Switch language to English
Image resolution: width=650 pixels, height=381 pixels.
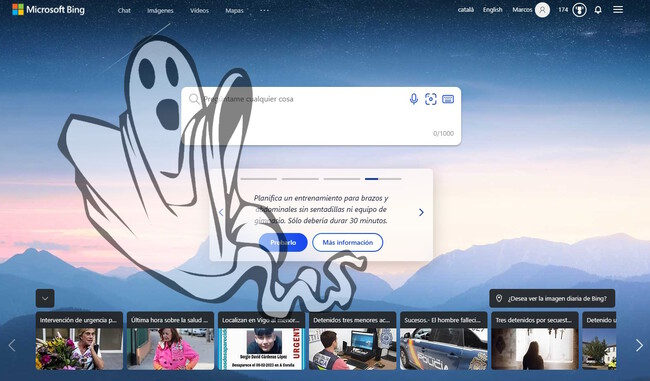(x=492, y=10)
